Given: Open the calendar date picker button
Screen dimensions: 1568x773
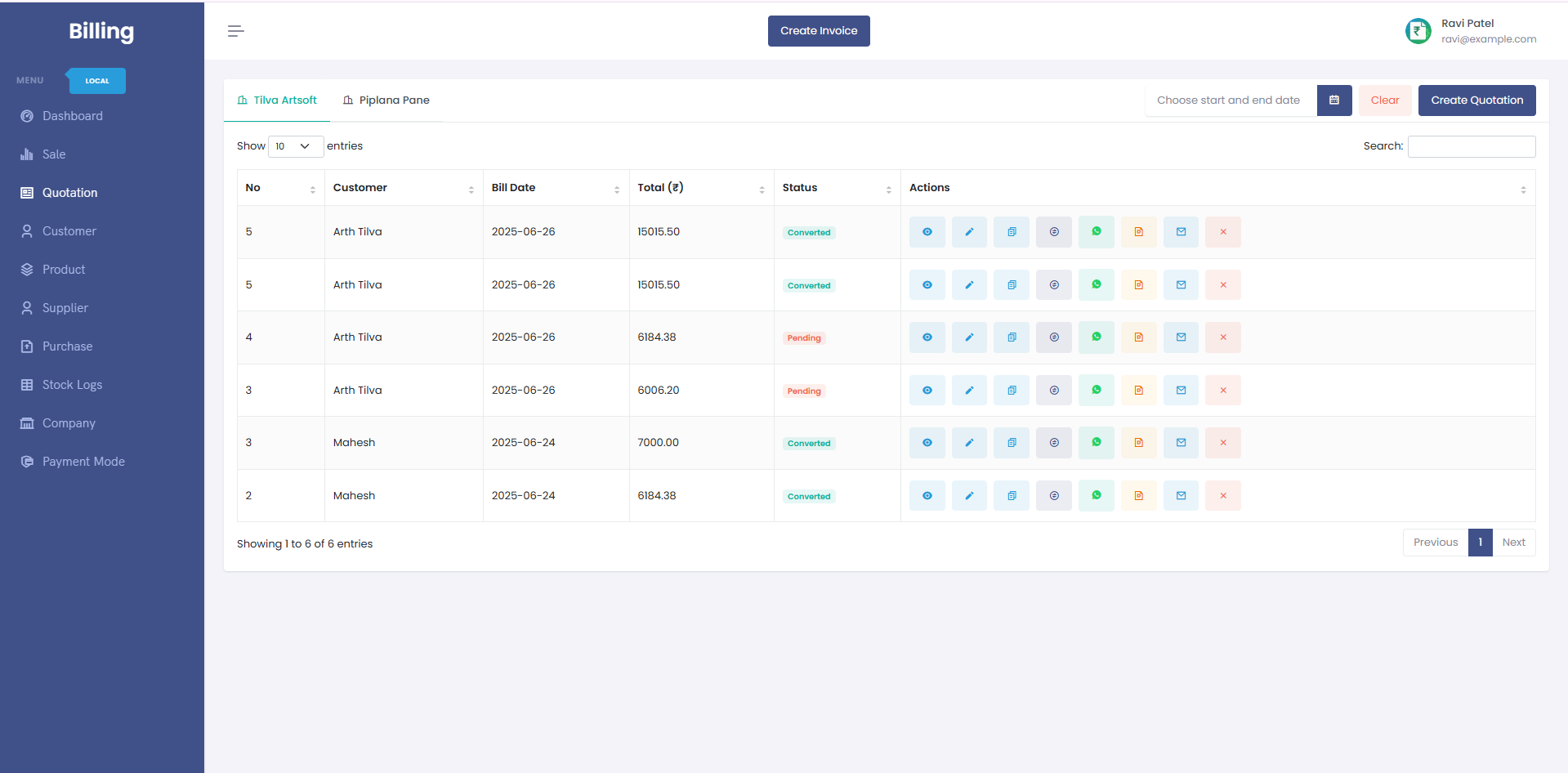Looking at the screenshot, I should pyautogui.click(x=1334, y=101).
